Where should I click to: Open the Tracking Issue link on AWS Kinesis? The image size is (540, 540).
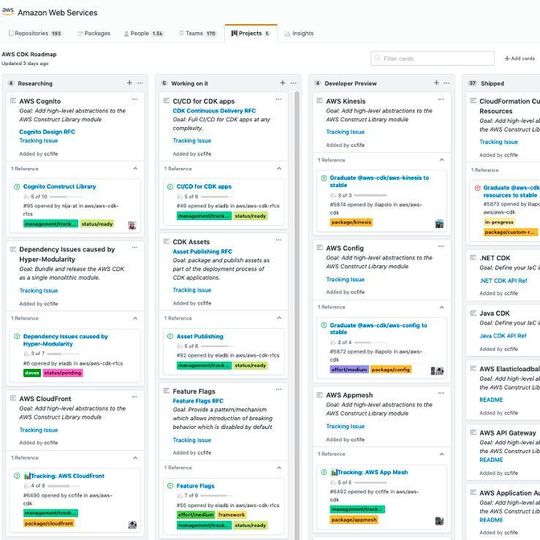(x=345, y=132)
